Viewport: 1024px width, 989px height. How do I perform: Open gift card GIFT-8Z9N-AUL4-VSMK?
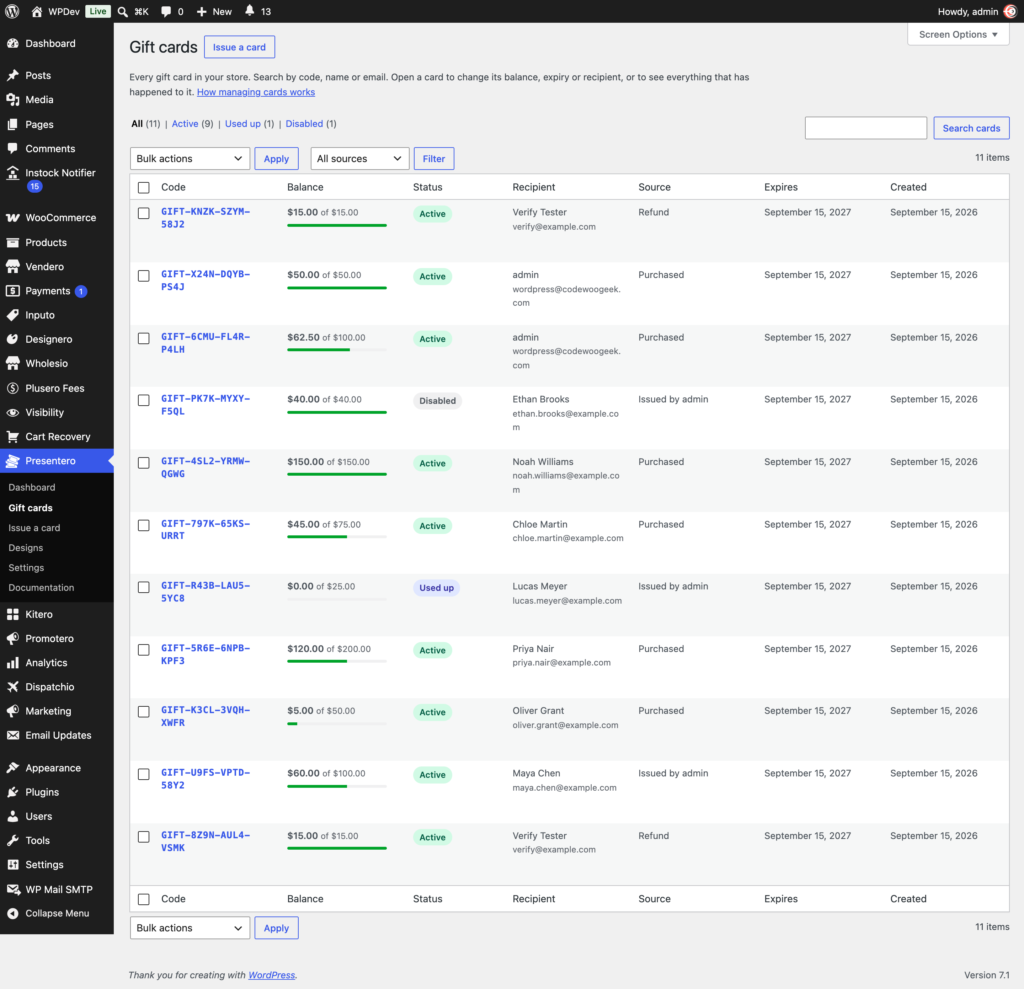[x=205, y=841]
